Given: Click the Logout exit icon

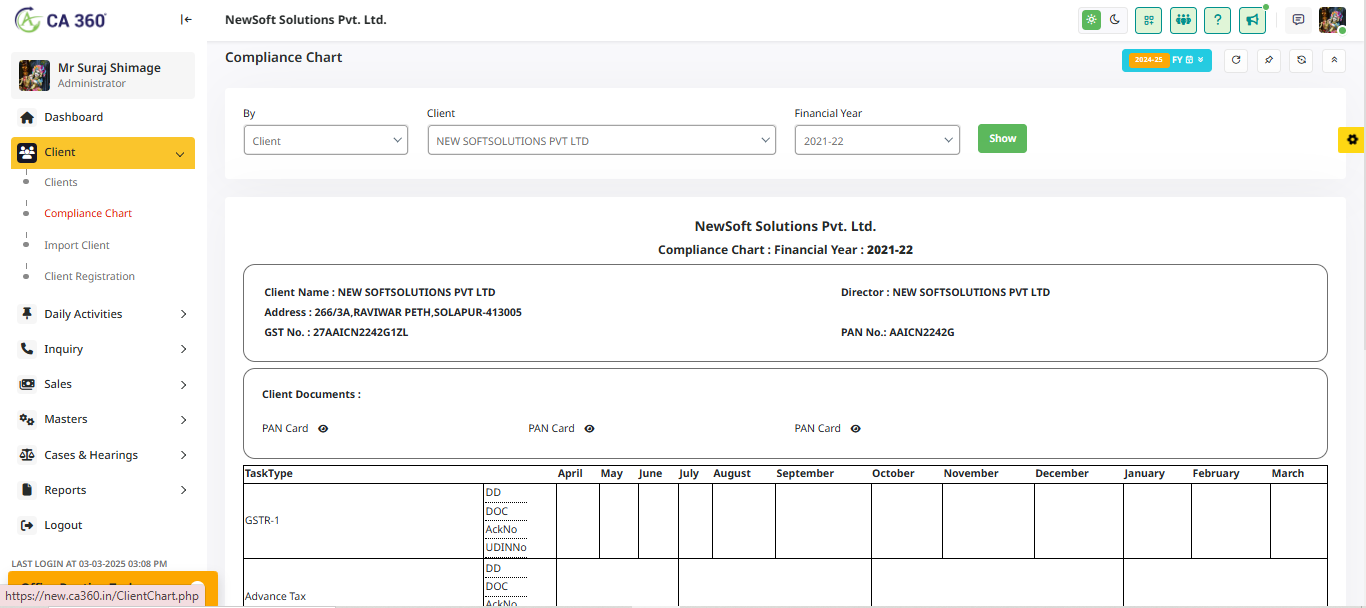Looking at the screenshot, I should pyautogui.click(x=27, y=525).
